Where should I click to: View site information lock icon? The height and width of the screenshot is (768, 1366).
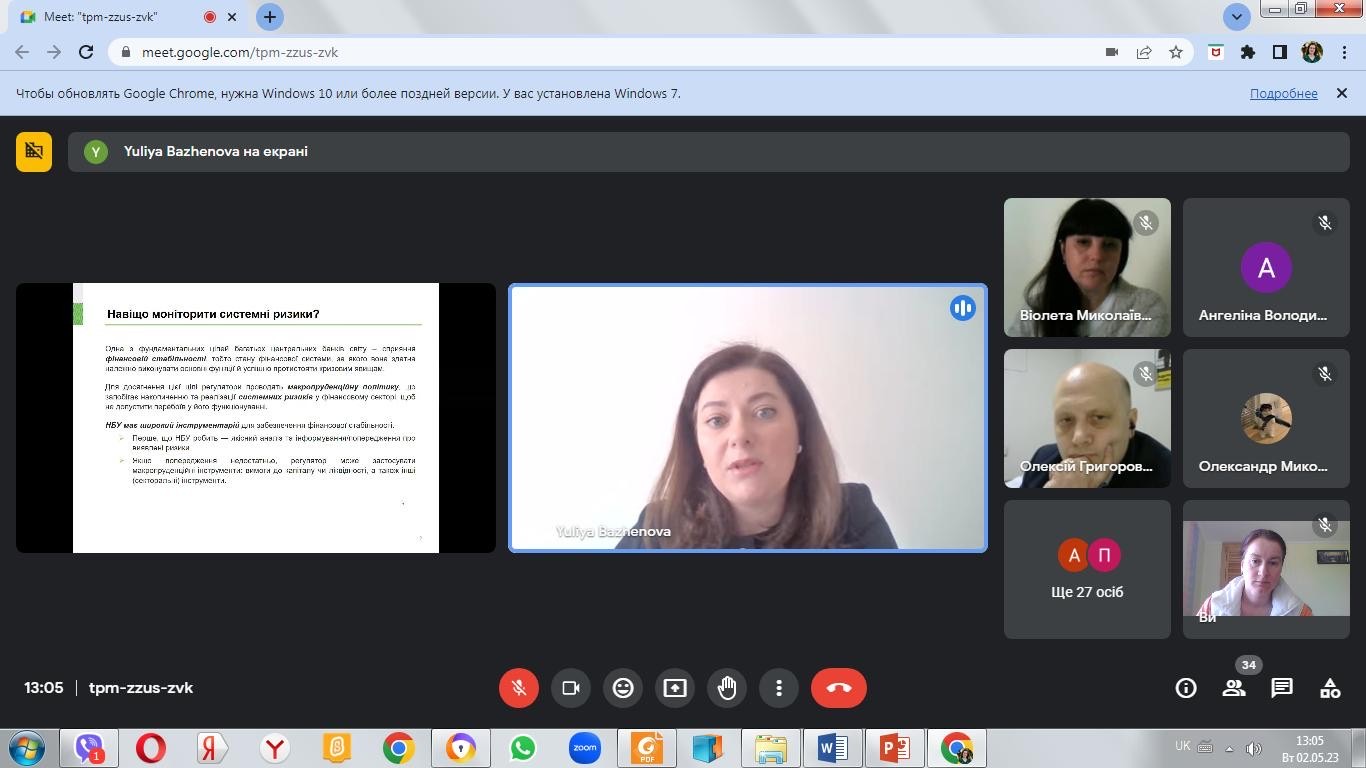(126, 52)
